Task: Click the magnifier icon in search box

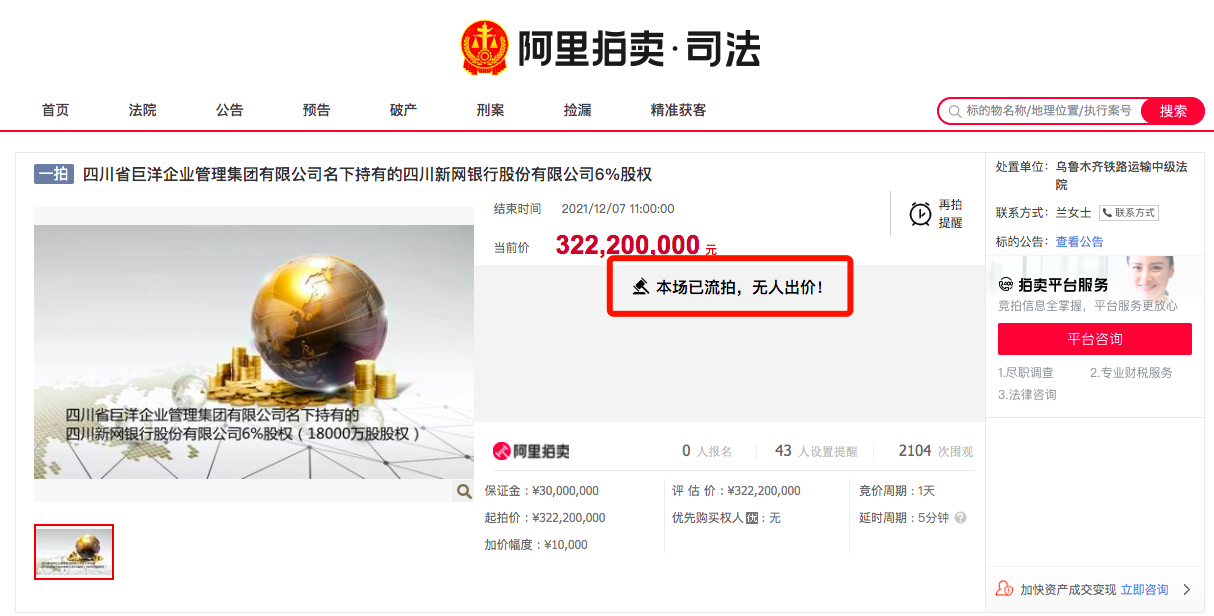Action: point(955,111)
